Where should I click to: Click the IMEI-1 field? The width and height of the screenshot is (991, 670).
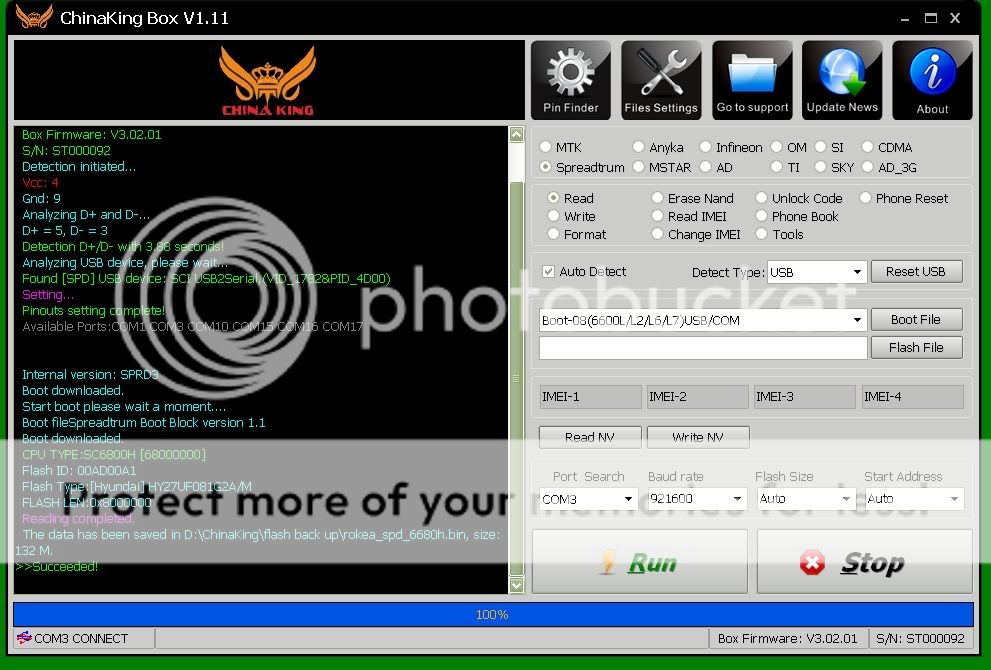590,397
